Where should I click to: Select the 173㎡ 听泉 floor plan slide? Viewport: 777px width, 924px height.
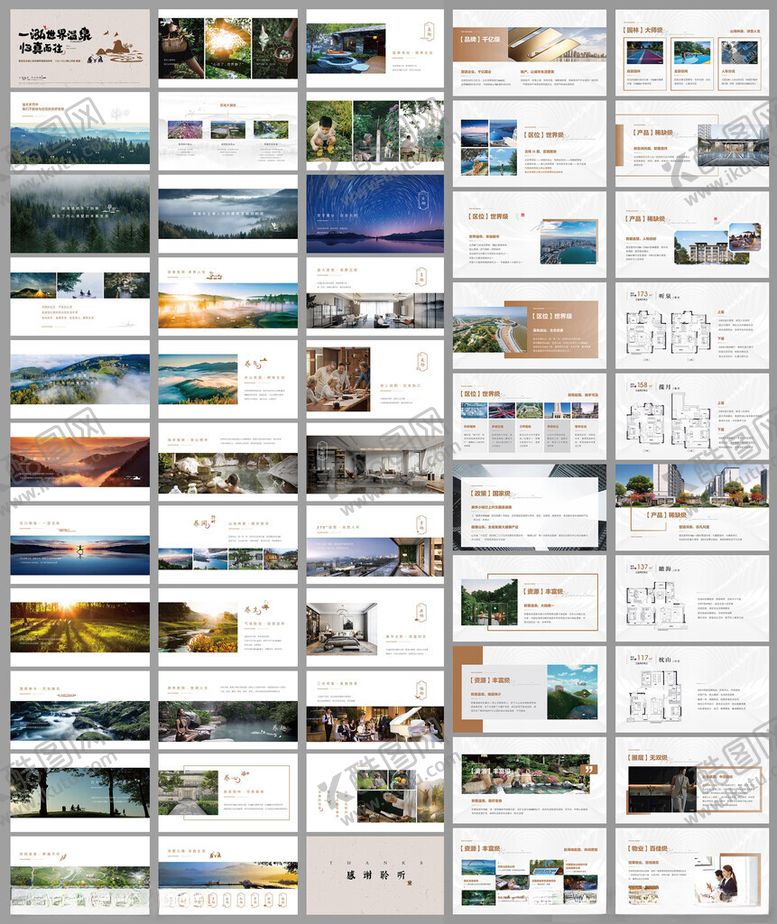pyautogui.click(x=692, y=322)
